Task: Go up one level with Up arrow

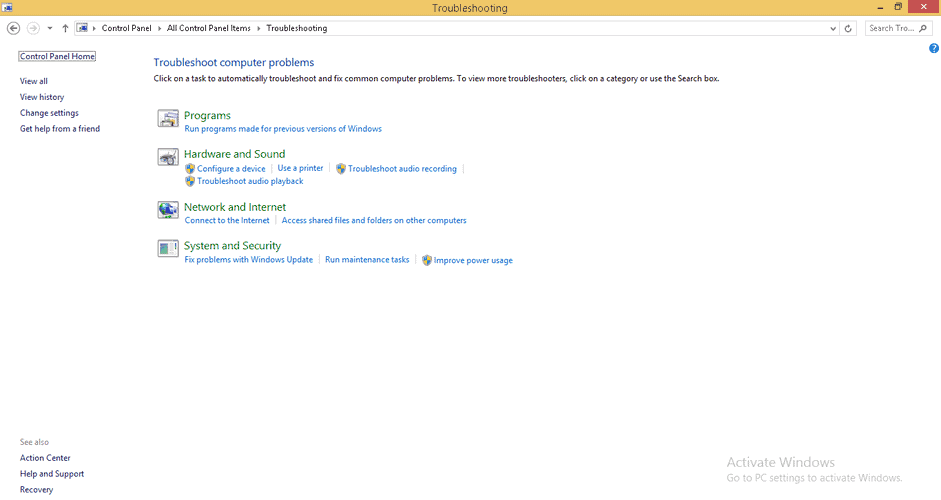Action: pyautogui.click(x=65, y=28)
